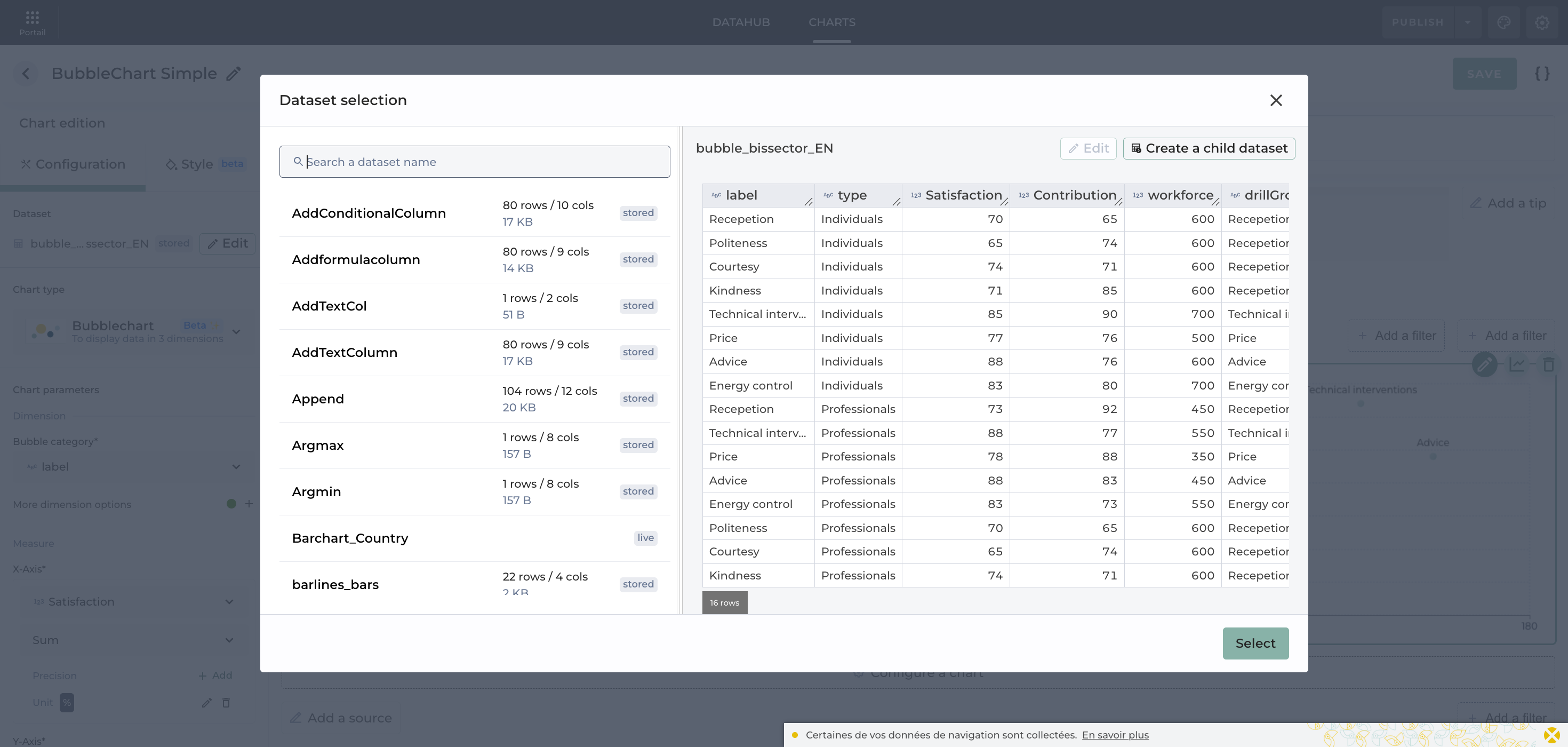Click the Satisfaction column header
Image resolution: width=1568 pixels, height=747 pixels.
click(x=956, y=195)
